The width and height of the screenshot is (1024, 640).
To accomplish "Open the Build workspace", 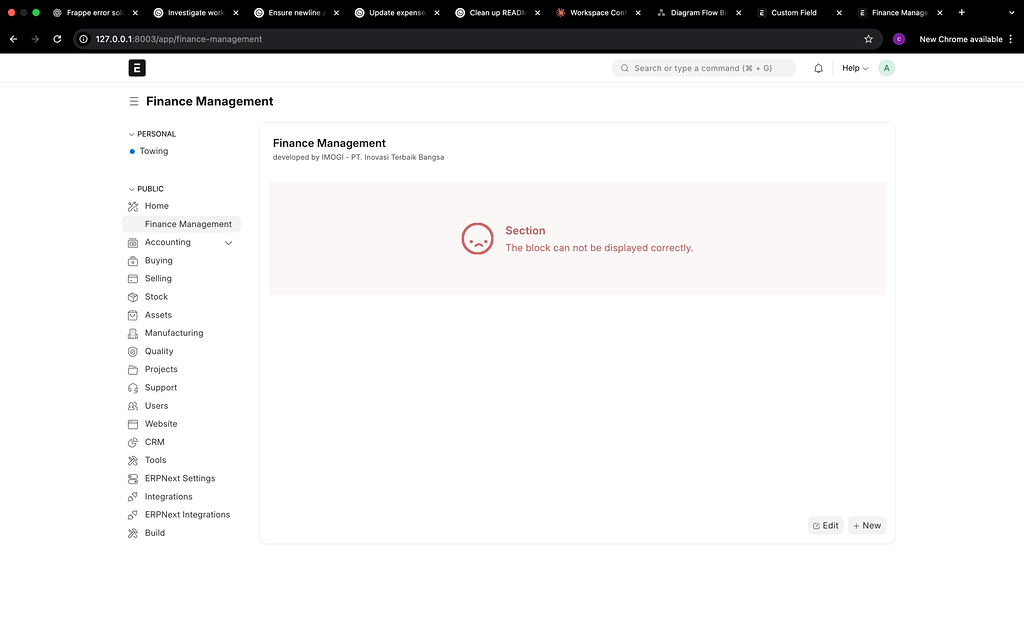I will (x=155, y=532).
